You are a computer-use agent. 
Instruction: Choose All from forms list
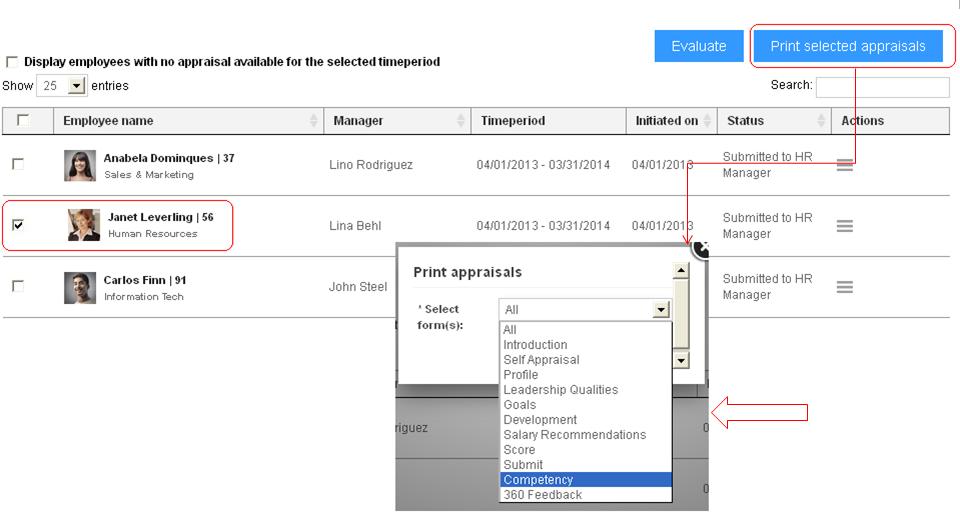point(586,330)
